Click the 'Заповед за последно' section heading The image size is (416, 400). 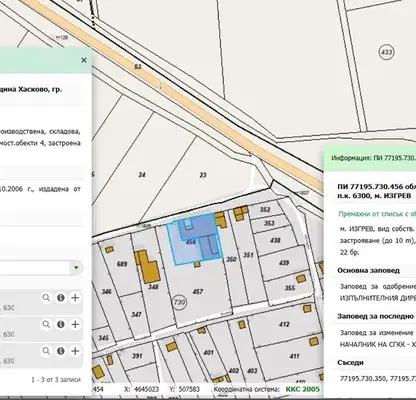pos(375,316)
